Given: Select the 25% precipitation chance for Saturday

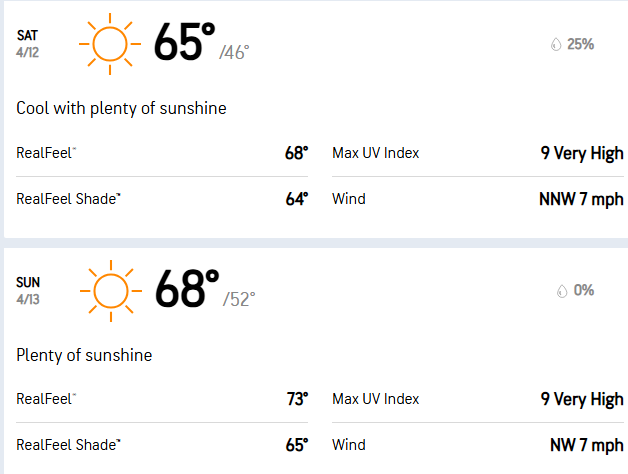Looking at the screenshot, I should click(x=581, y=44).
